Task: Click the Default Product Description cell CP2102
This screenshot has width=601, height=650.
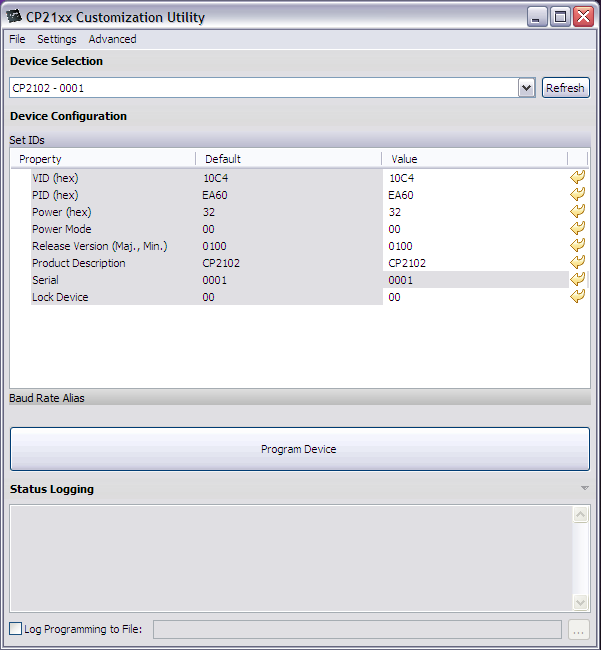Action: pyautogui.click(x=221, y=263)
